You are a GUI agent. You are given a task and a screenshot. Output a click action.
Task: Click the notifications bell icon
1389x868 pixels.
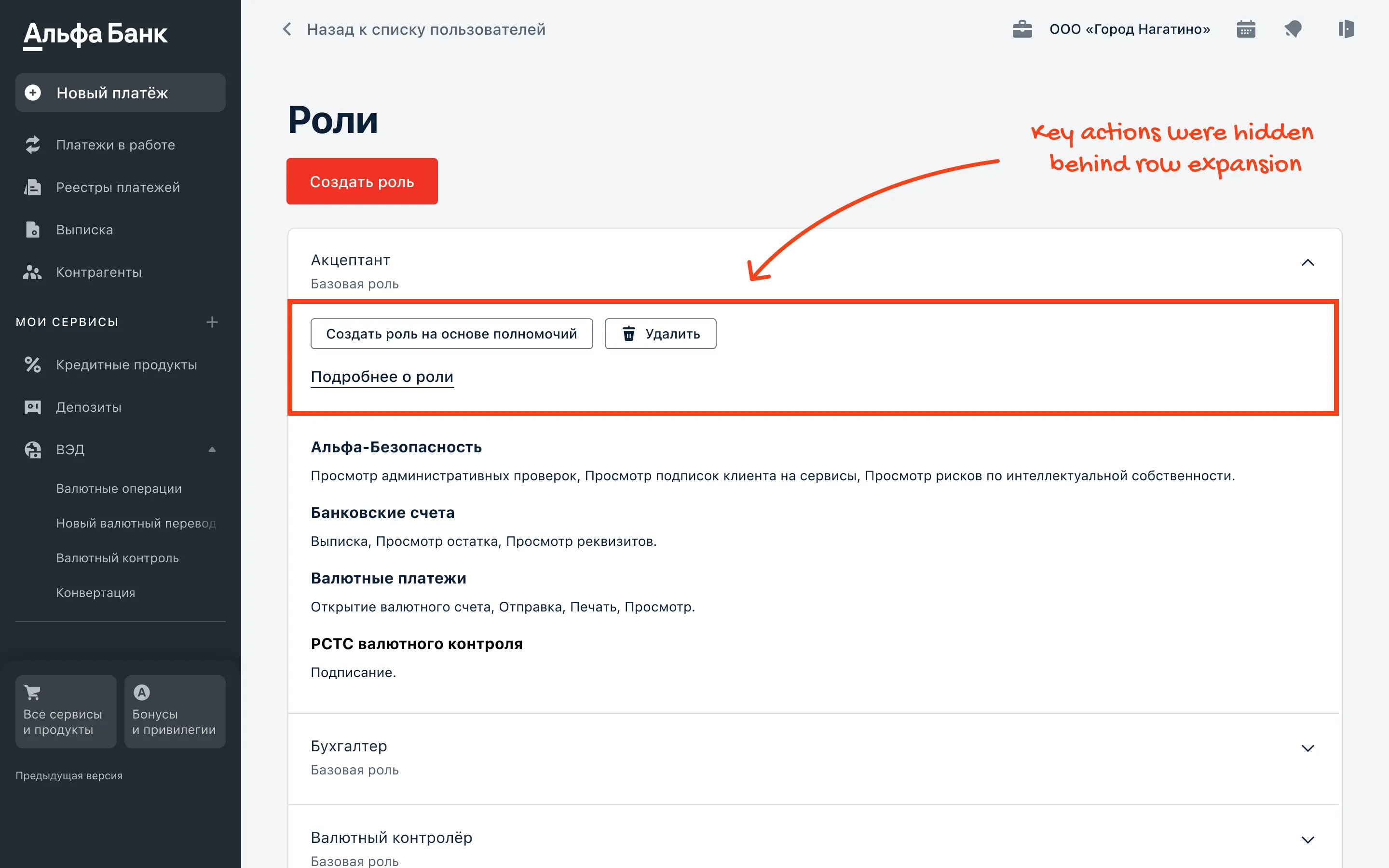coord(1293,29)
